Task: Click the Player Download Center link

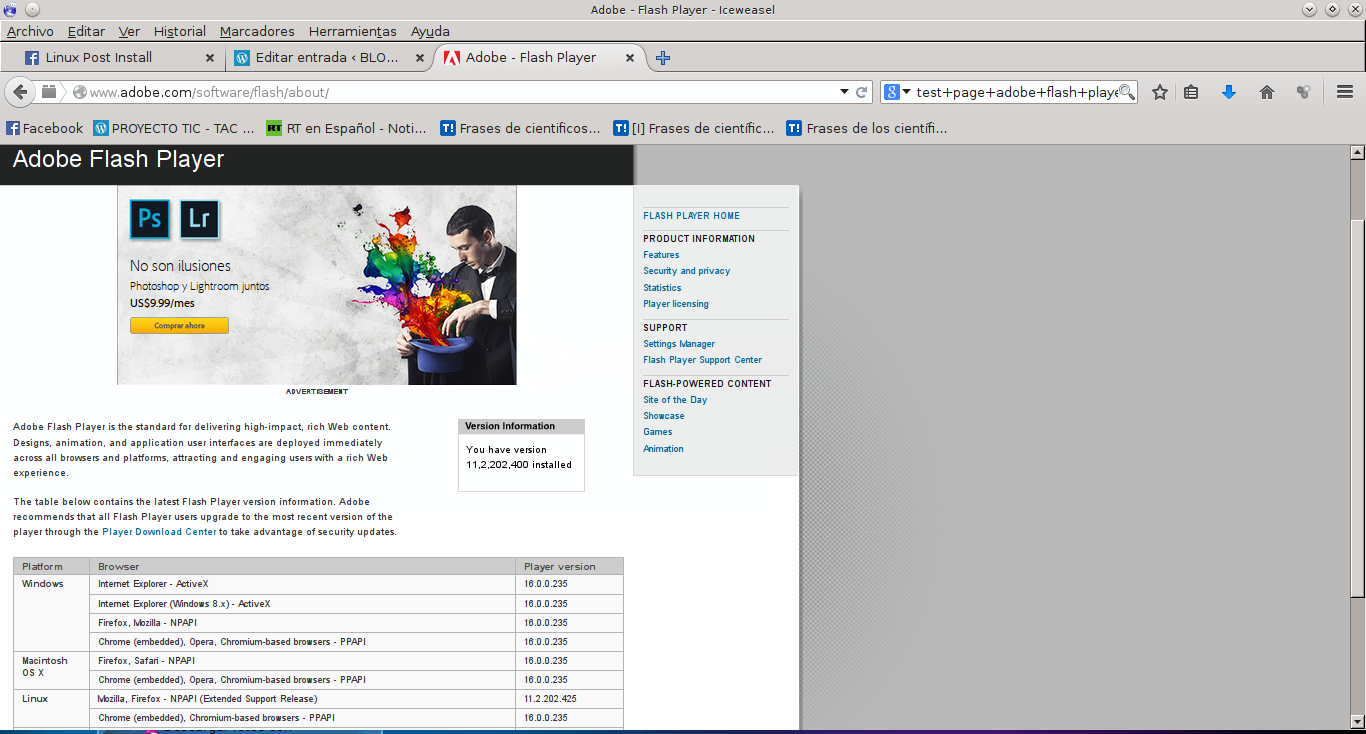Action: pyautogui.click(x=159, y=532)
